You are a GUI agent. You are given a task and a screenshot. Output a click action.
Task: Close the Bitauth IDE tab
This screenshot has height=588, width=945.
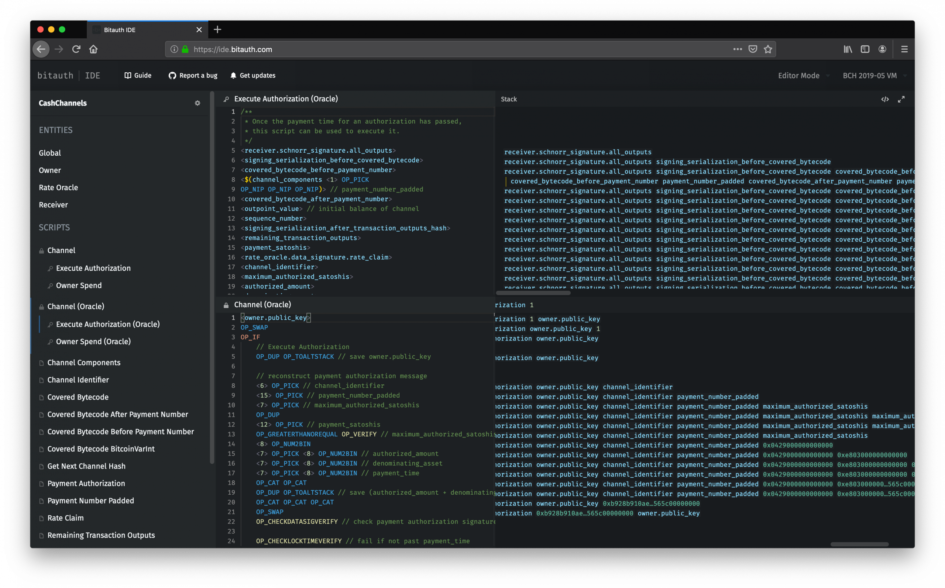pos(199,30)
